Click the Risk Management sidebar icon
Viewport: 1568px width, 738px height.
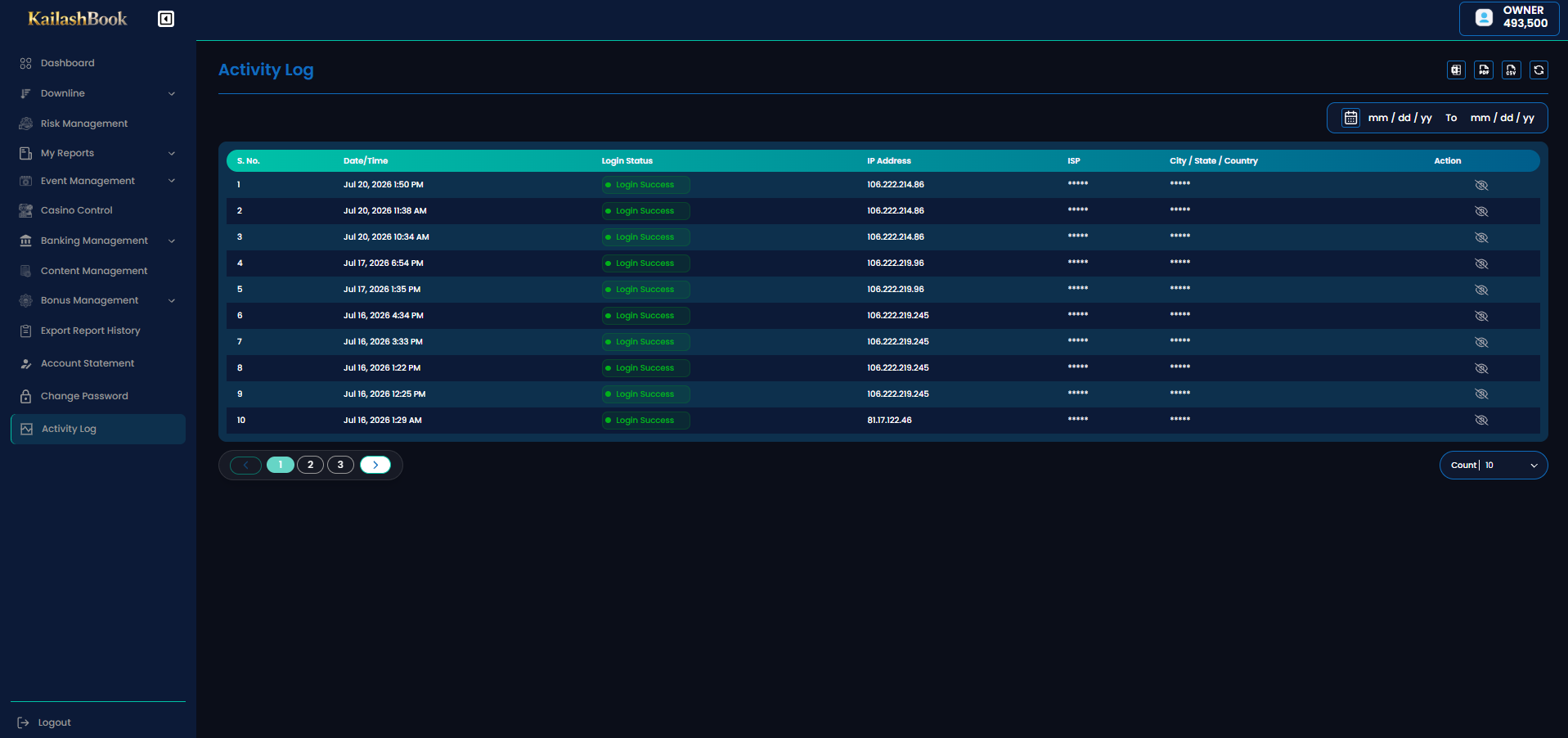point(26,124)
